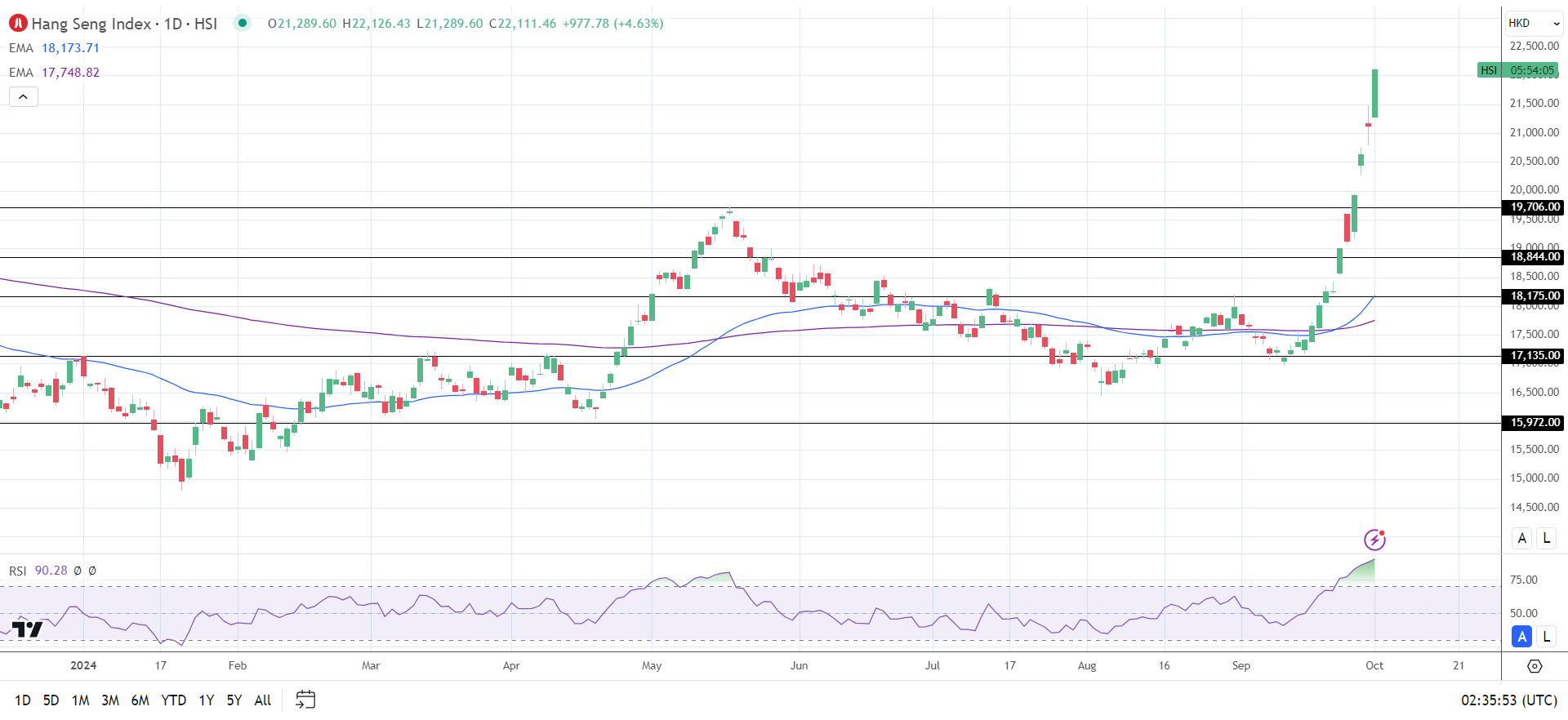Toggle auto scale A on main chart
The height and width of the screenshot is (720, 1568).
point(1522,538)
